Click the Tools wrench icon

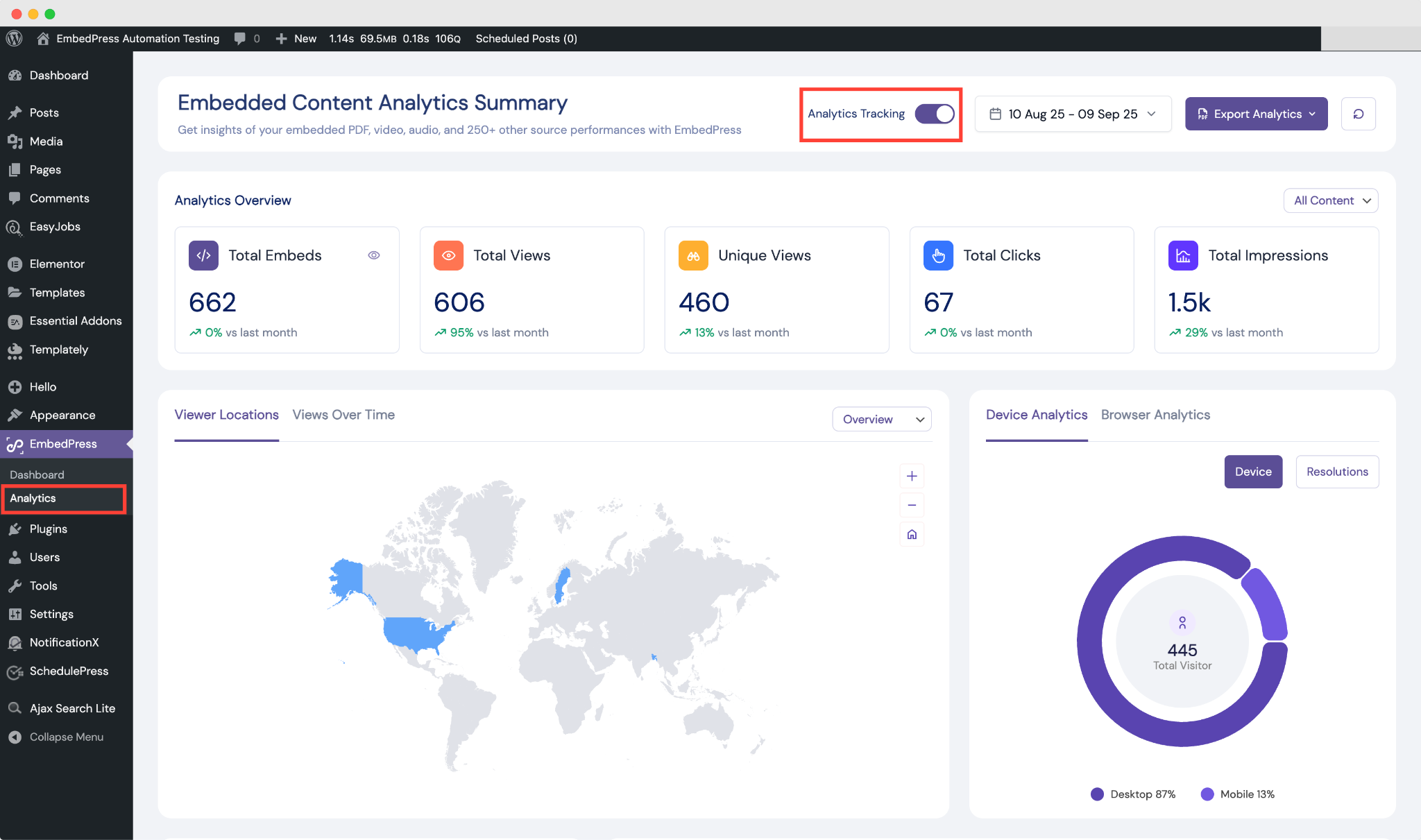coord(15,585)
